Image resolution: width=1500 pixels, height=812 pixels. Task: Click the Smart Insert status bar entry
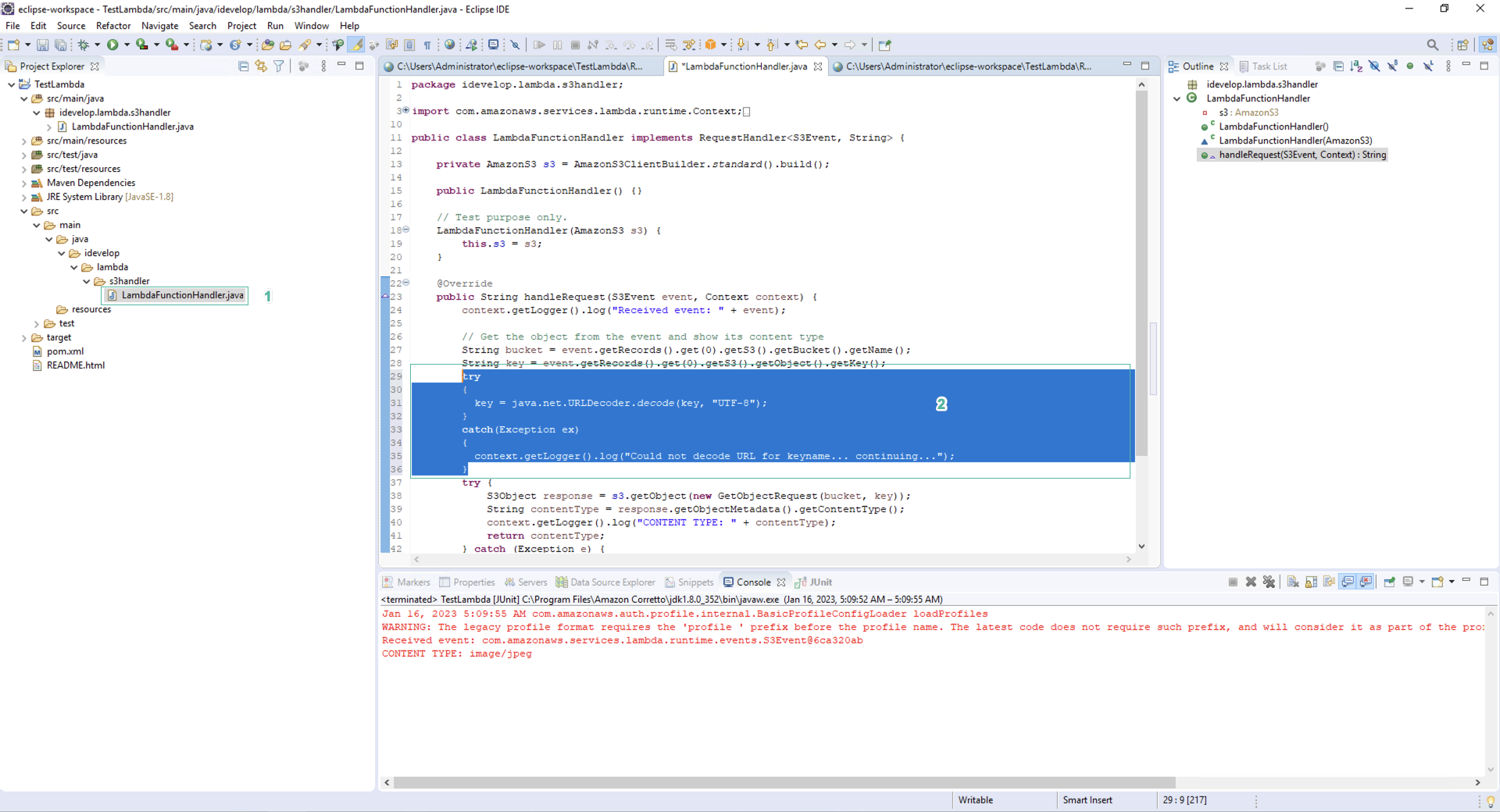pyautogui.click(x=1087, y=800)
